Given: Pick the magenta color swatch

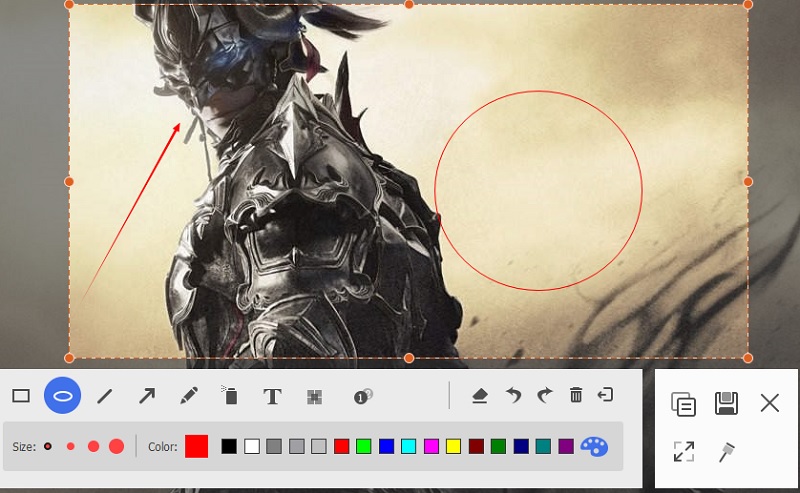Looking at the screenshot, I should coord(431,447).
